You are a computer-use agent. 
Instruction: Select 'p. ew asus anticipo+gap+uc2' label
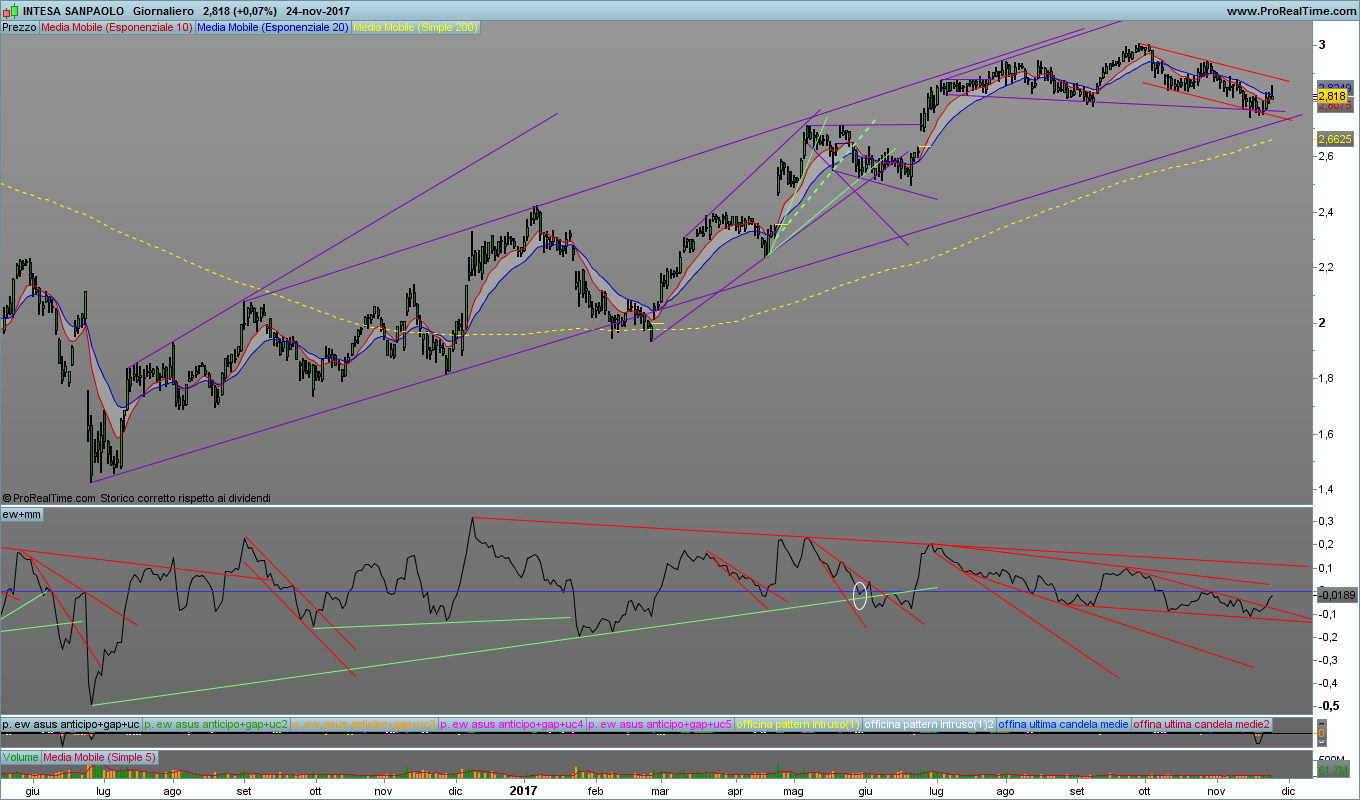216,724
